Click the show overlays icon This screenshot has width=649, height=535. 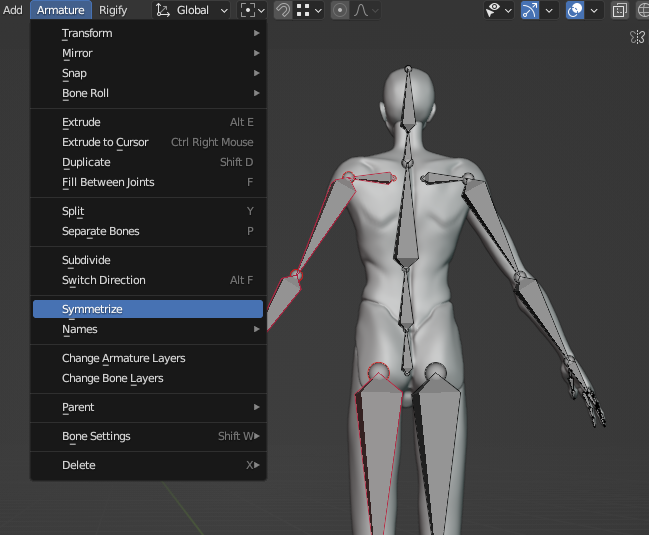coord(575,10)
